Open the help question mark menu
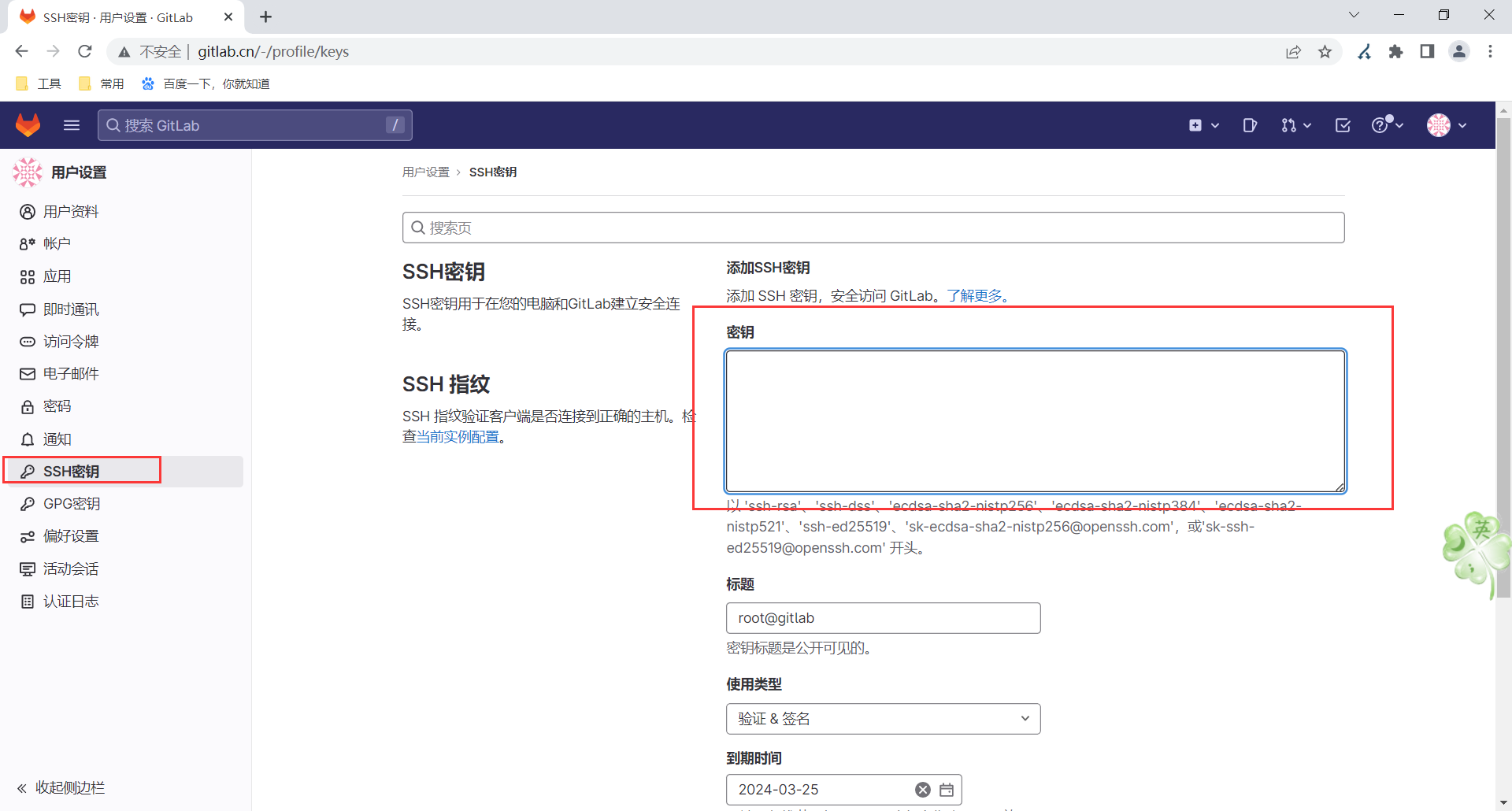Screen dimensions: 1512x811 pos(1388,124)
